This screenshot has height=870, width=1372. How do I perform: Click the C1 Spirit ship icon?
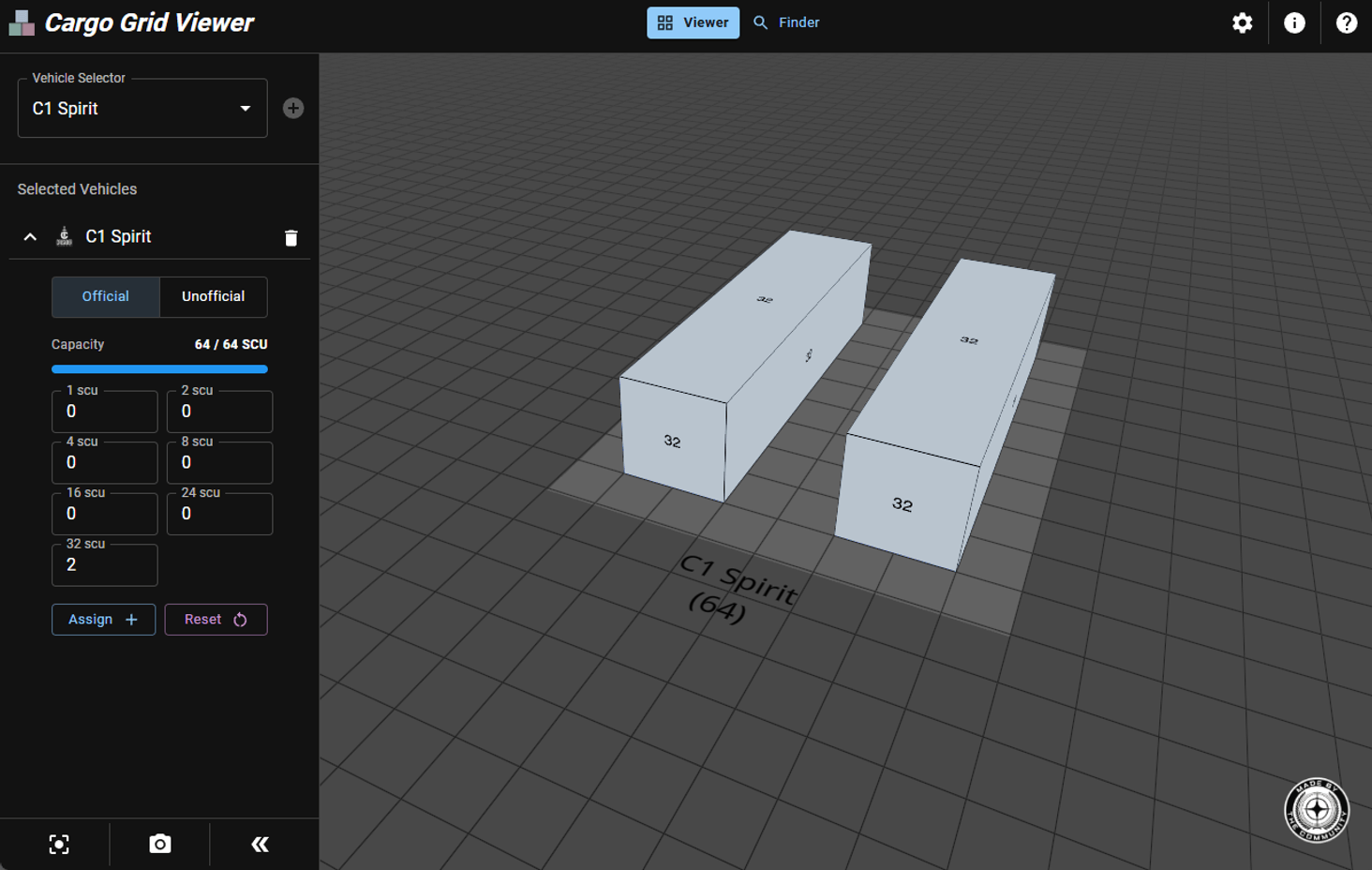(64, 236)
